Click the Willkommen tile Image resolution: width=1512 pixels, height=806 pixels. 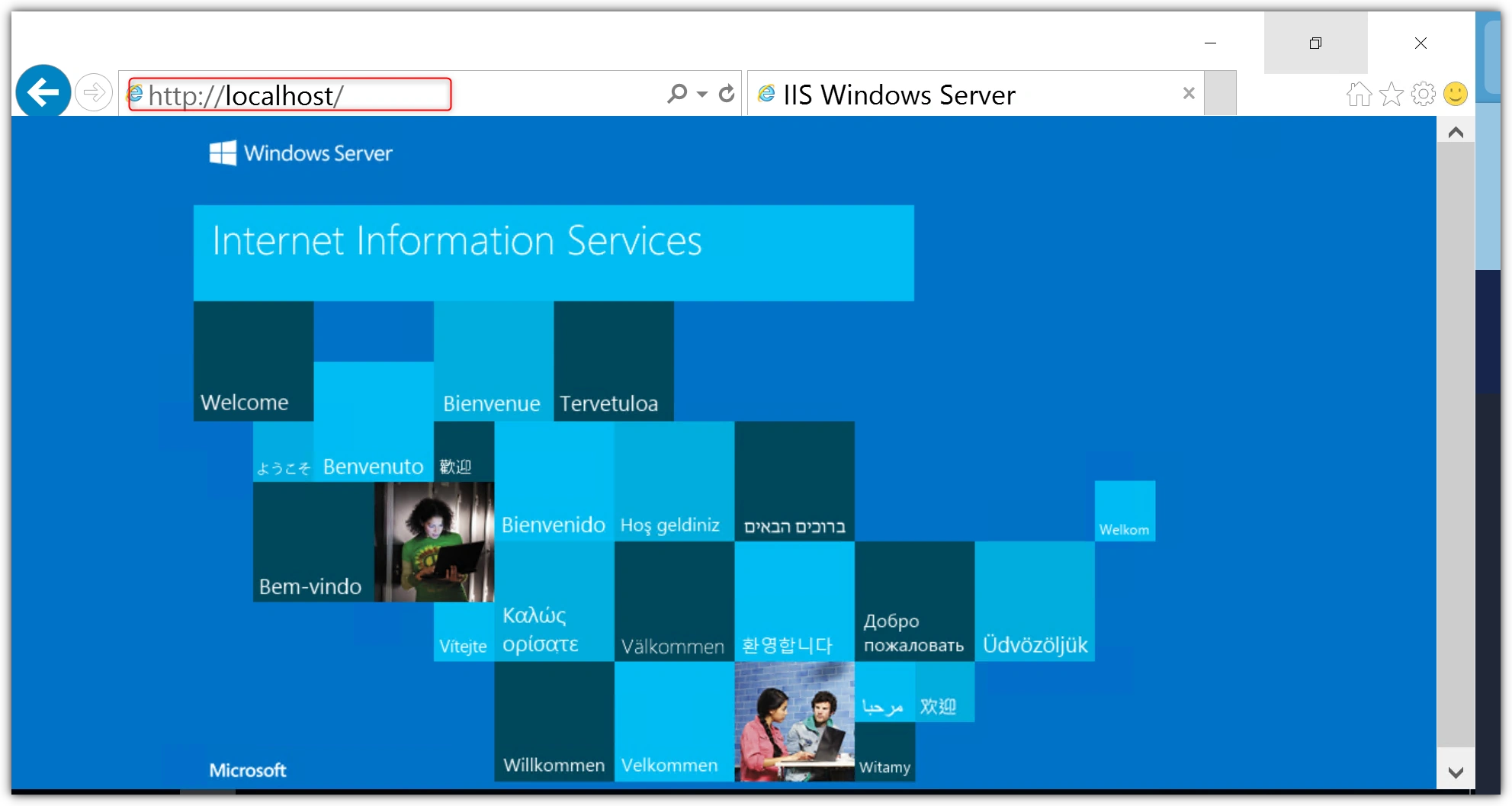click(554, 721)
